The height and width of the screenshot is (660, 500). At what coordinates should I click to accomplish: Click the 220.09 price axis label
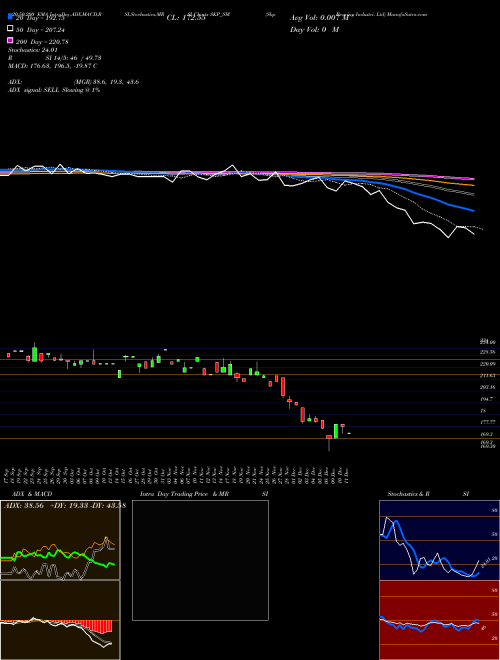[x=487, y=364]
